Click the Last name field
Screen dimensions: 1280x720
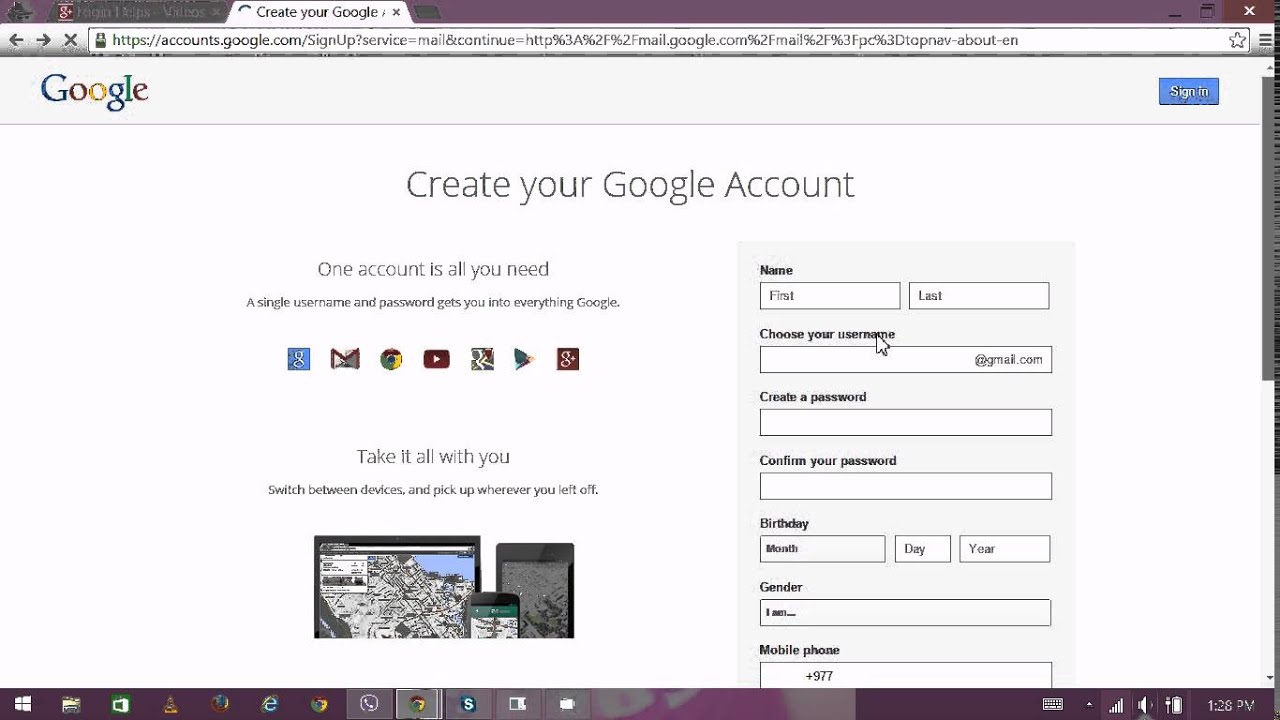[979, 296]
